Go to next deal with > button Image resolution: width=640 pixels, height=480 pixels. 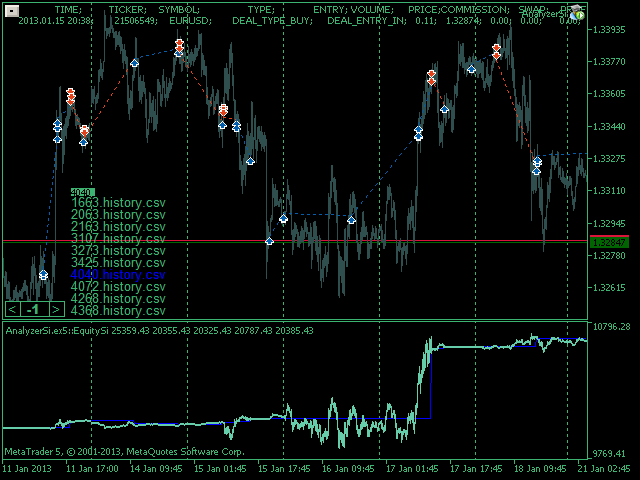(x=57, y=309)
